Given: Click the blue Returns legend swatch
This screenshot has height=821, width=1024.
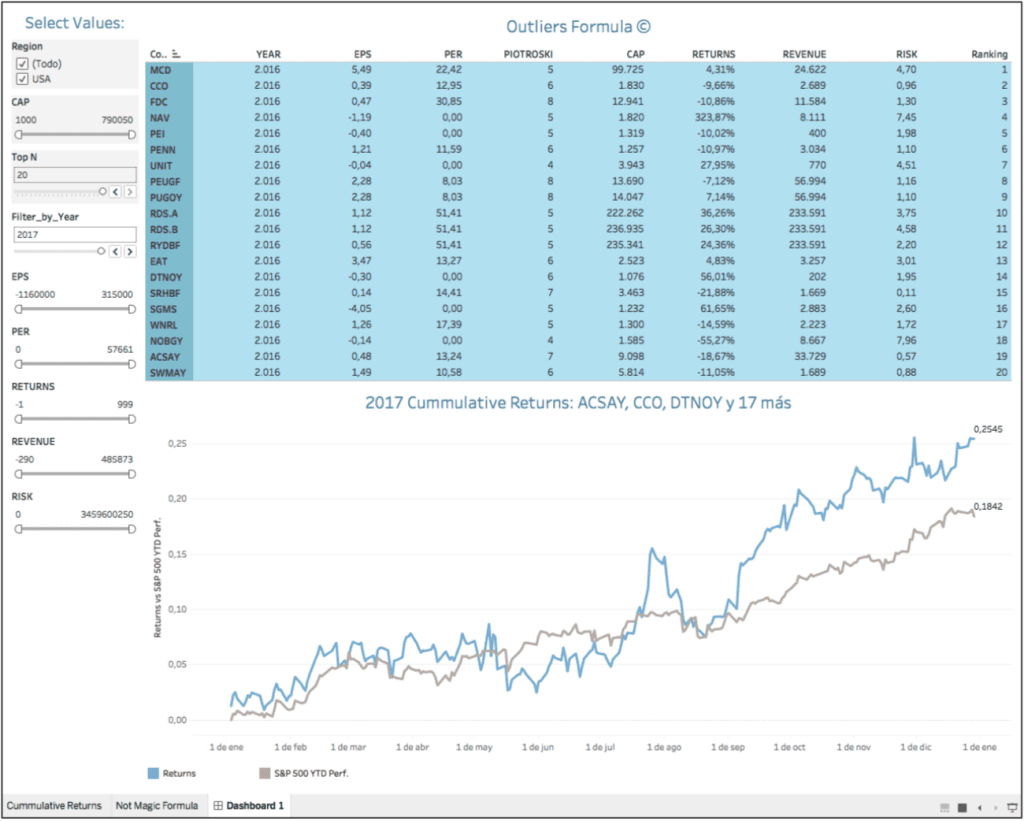Looking at the screenshot, I should (153, 773).
